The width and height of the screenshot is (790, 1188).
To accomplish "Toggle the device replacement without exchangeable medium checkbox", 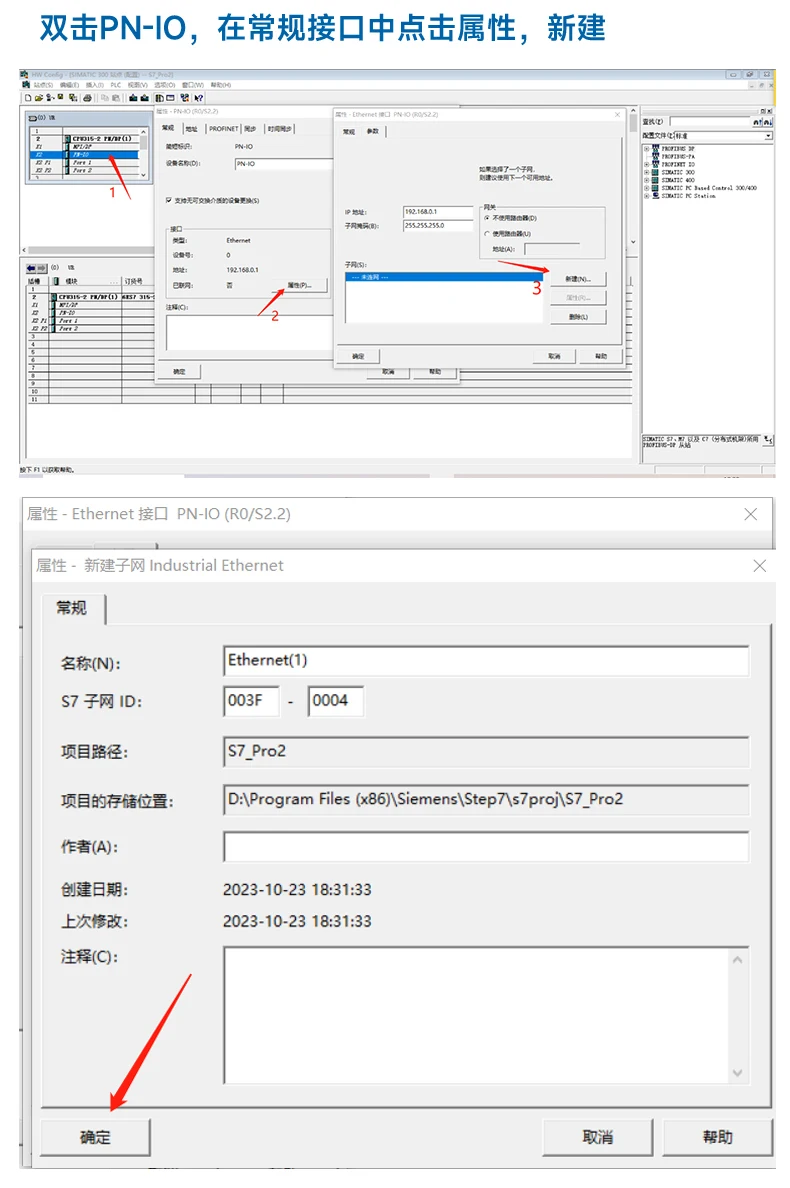I will [x=168, y=201].
